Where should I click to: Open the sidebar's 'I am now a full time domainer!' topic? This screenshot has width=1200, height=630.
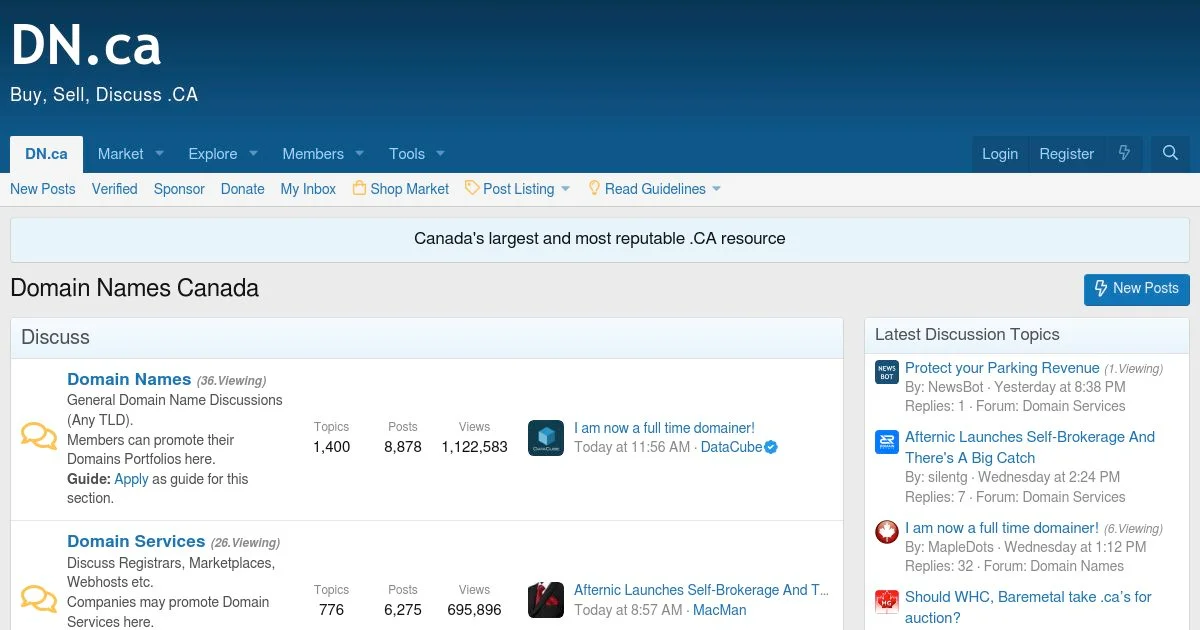1002,528
